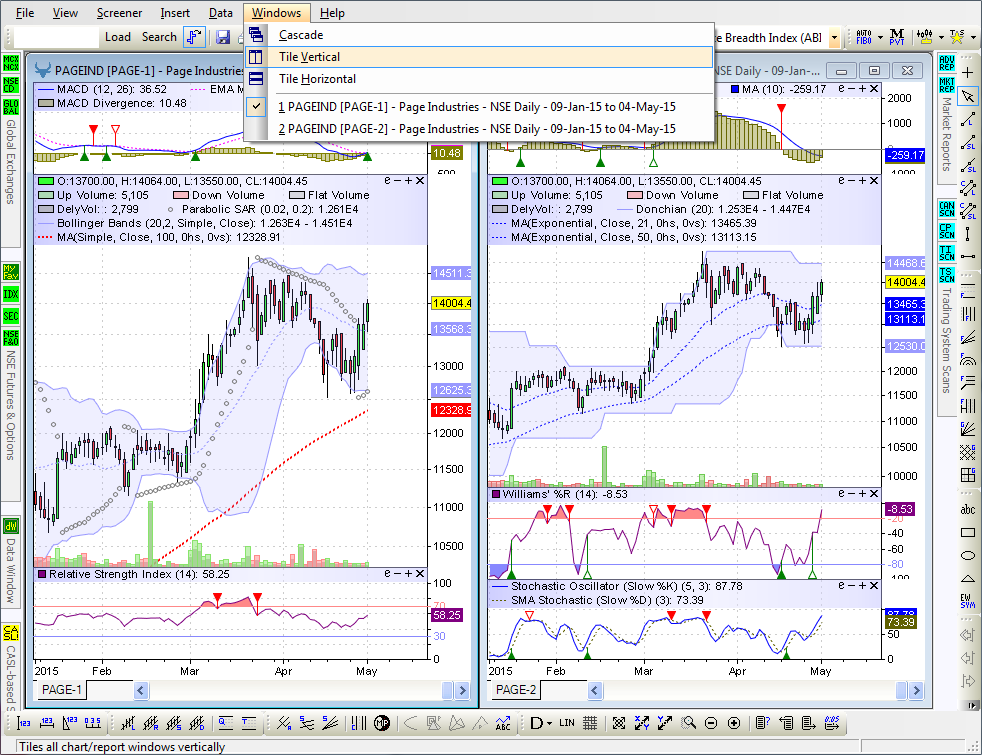The width and height of the screenshot is (982, 755).
Task: Expand the Relative Strength Index pane (+)
Action: pyautogui.click(x=408, y=573)
